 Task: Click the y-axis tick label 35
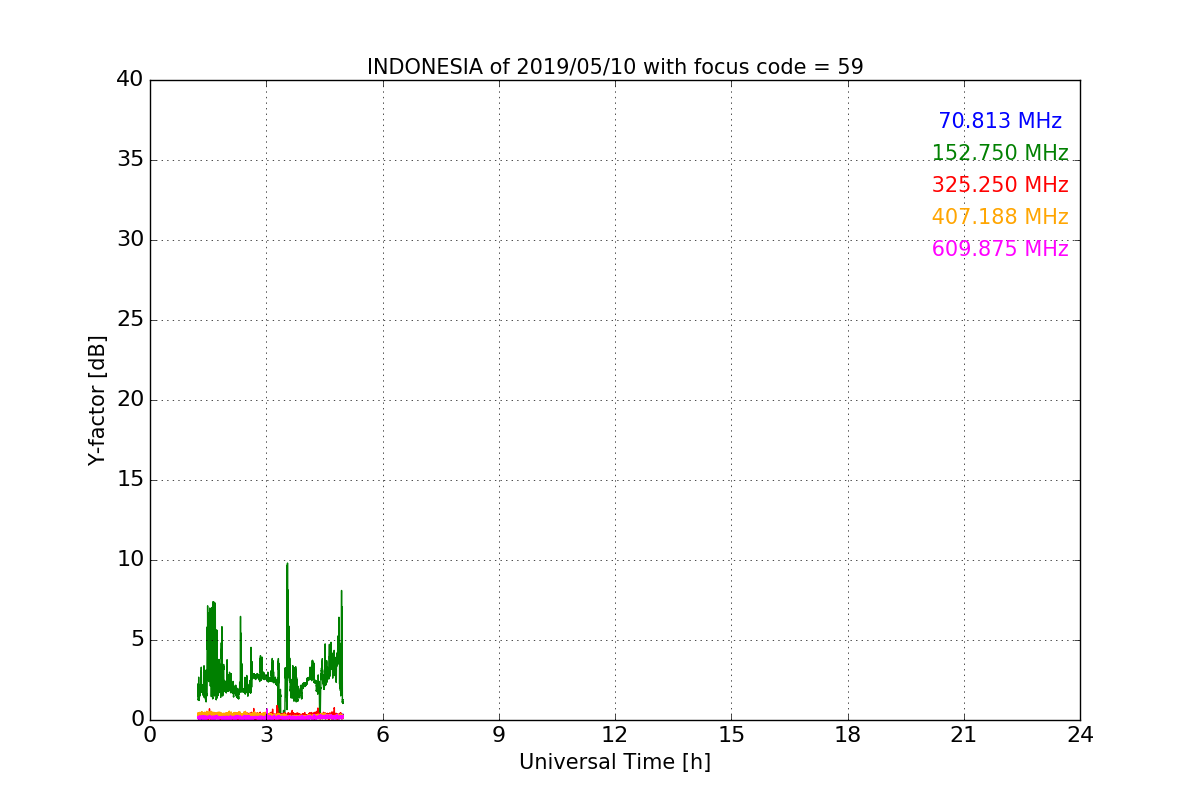130,160
